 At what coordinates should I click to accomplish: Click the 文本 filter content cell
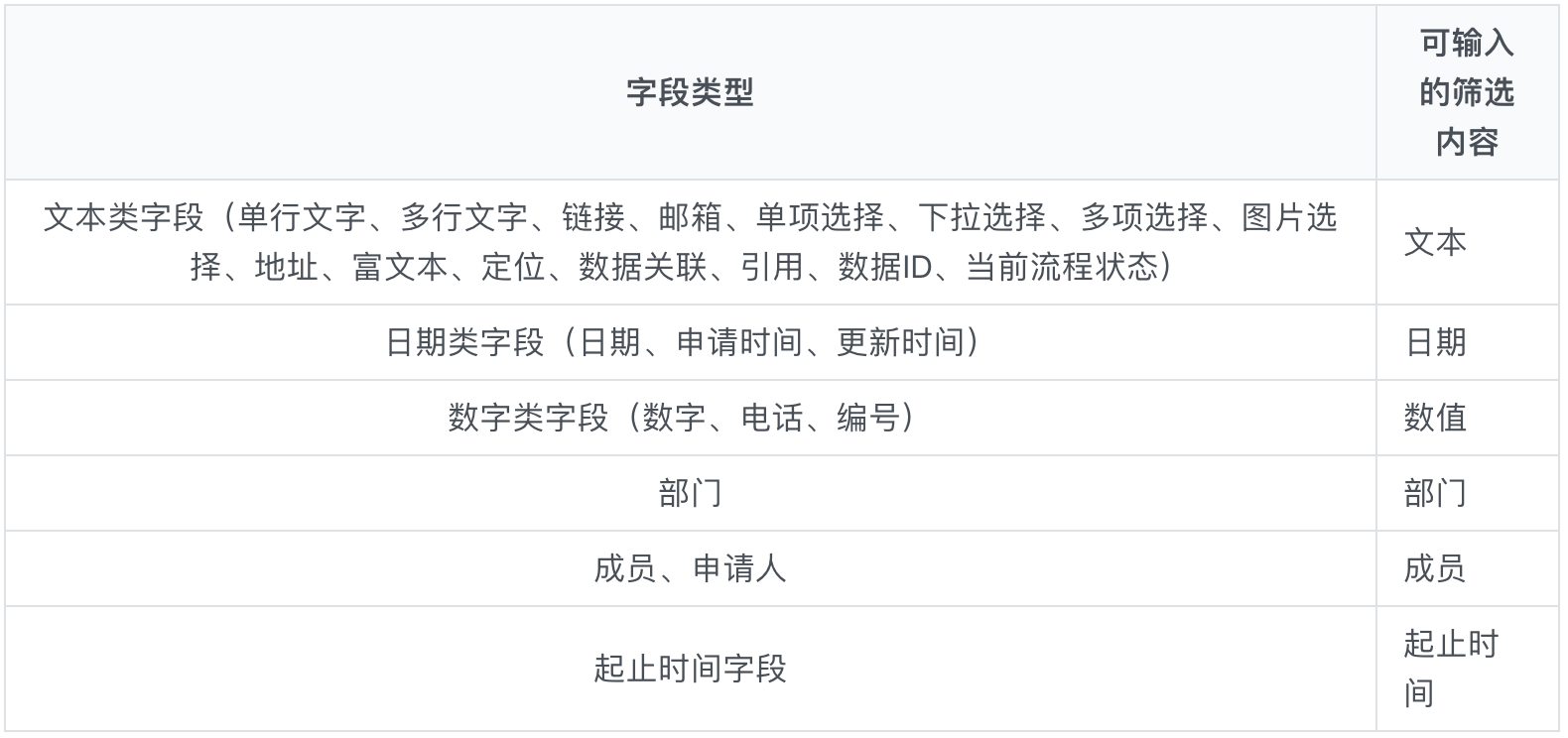point(1467,242)
